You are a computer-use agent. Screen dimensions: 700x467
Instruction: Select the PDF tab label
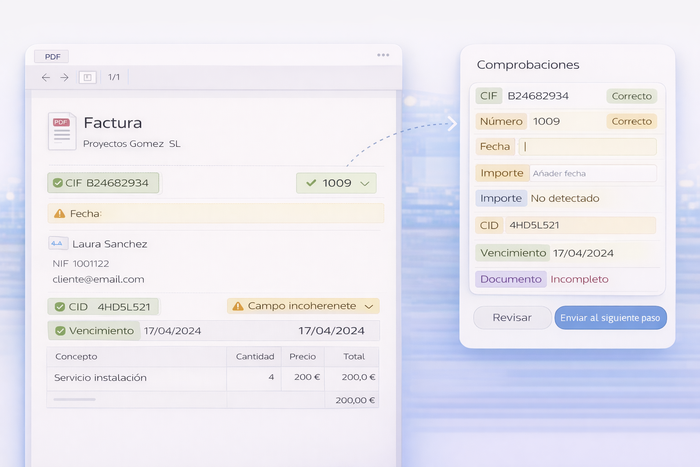coord(52,57)
